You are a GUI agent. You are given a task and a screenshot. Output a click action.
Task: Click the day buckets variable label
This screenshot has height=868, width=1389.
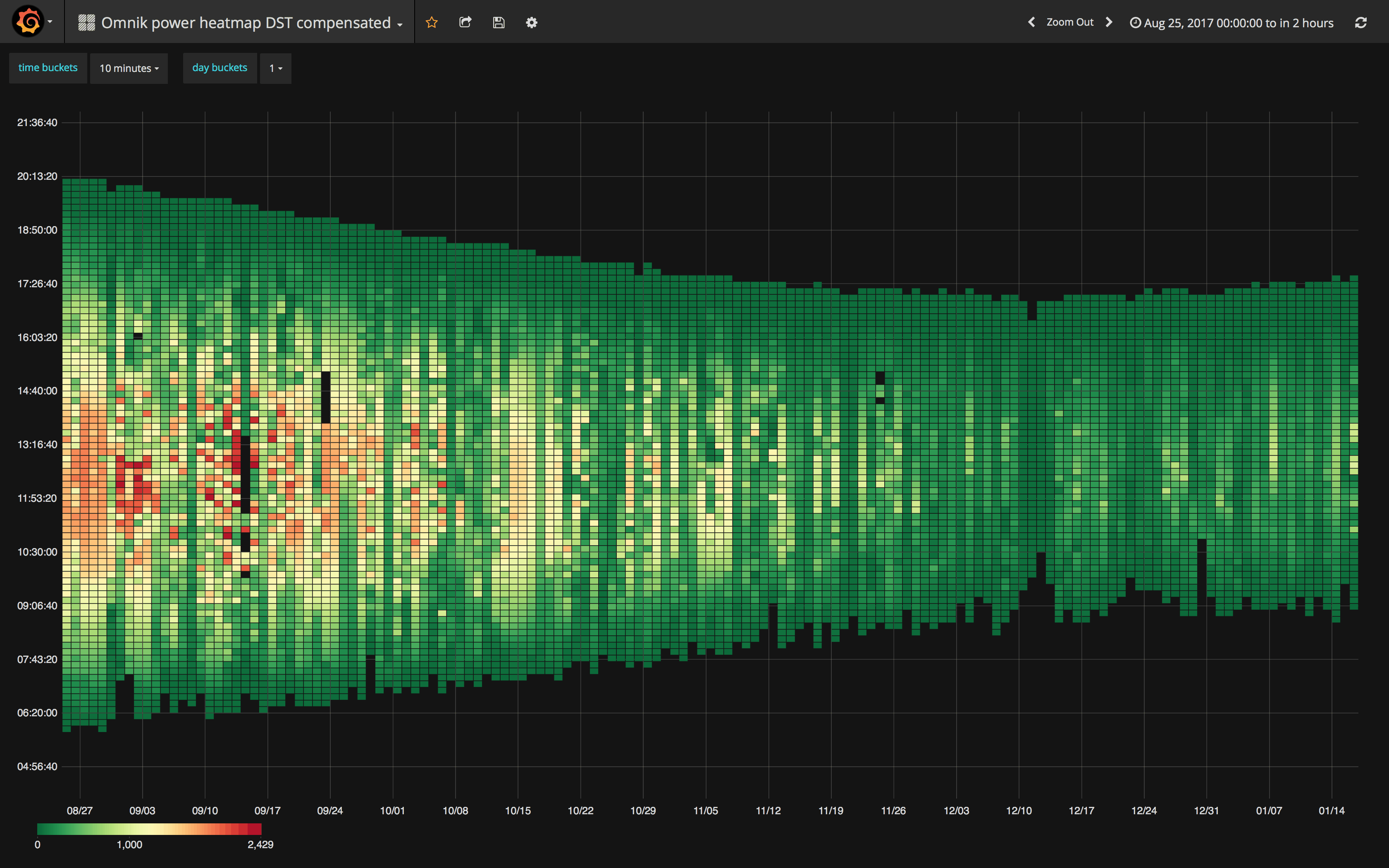[x=219, y=68]
